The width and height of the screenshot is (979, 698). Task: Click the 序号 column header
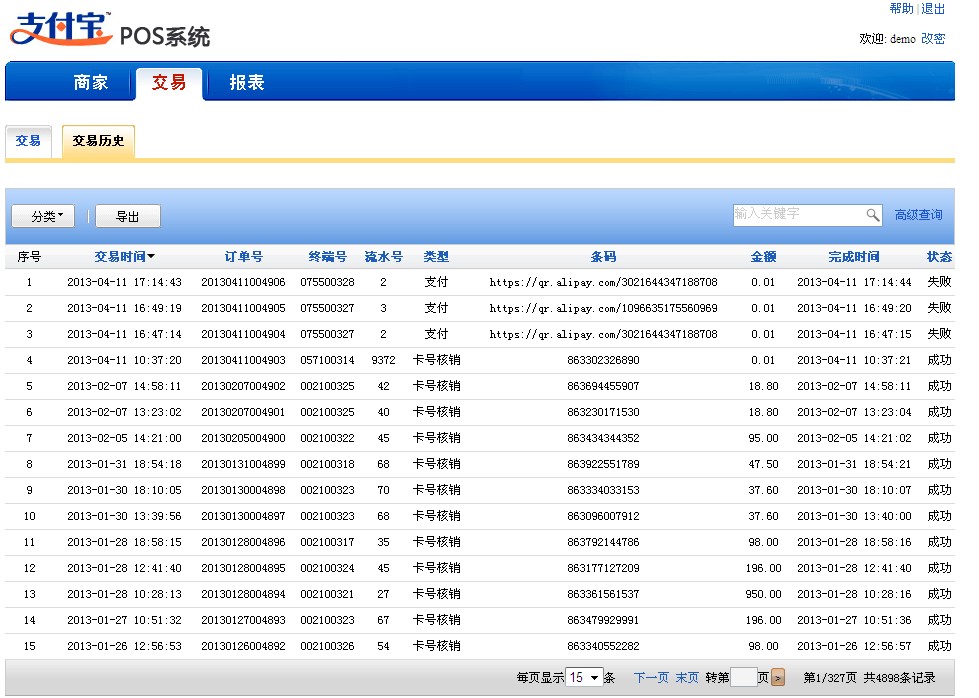[x=29, y=257]
